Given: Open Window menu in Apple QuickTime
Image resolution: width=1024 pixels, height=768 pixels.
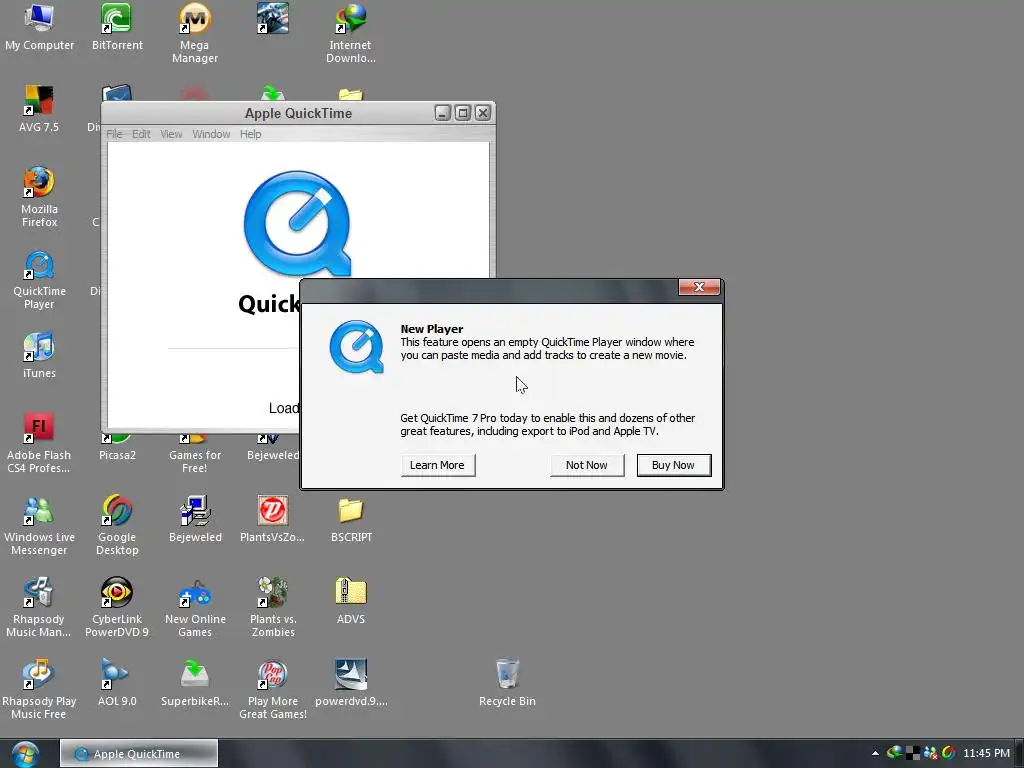Looking at the screenshot, I should 211,134.
